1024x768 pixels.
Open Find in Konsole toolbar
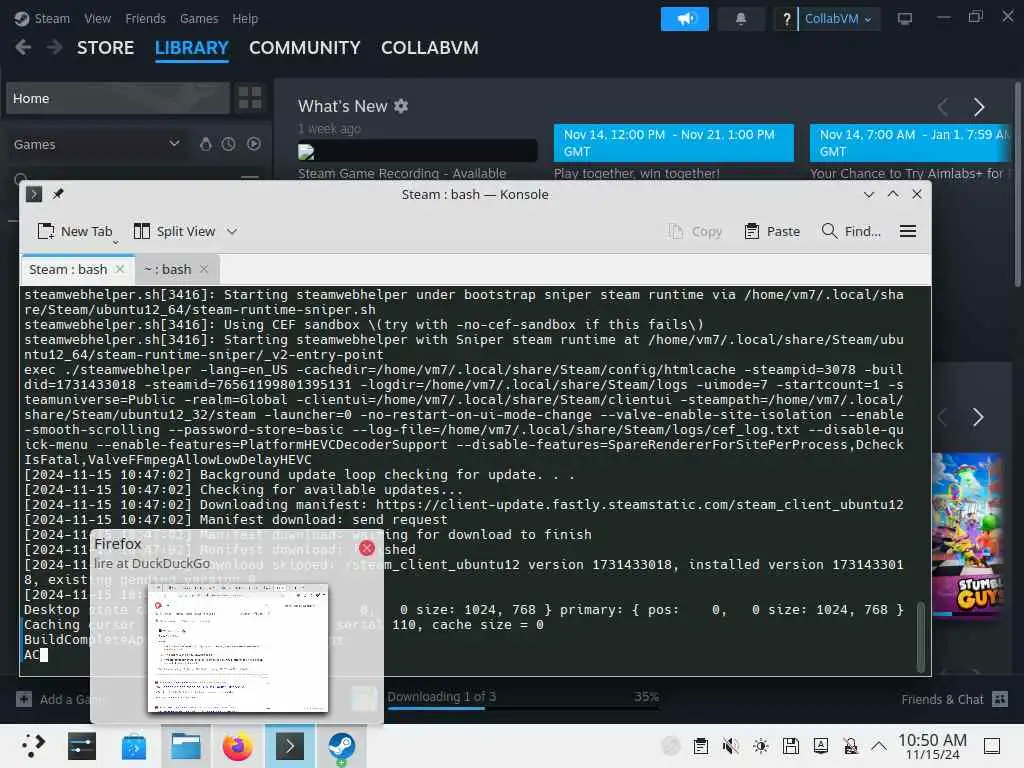851,231
